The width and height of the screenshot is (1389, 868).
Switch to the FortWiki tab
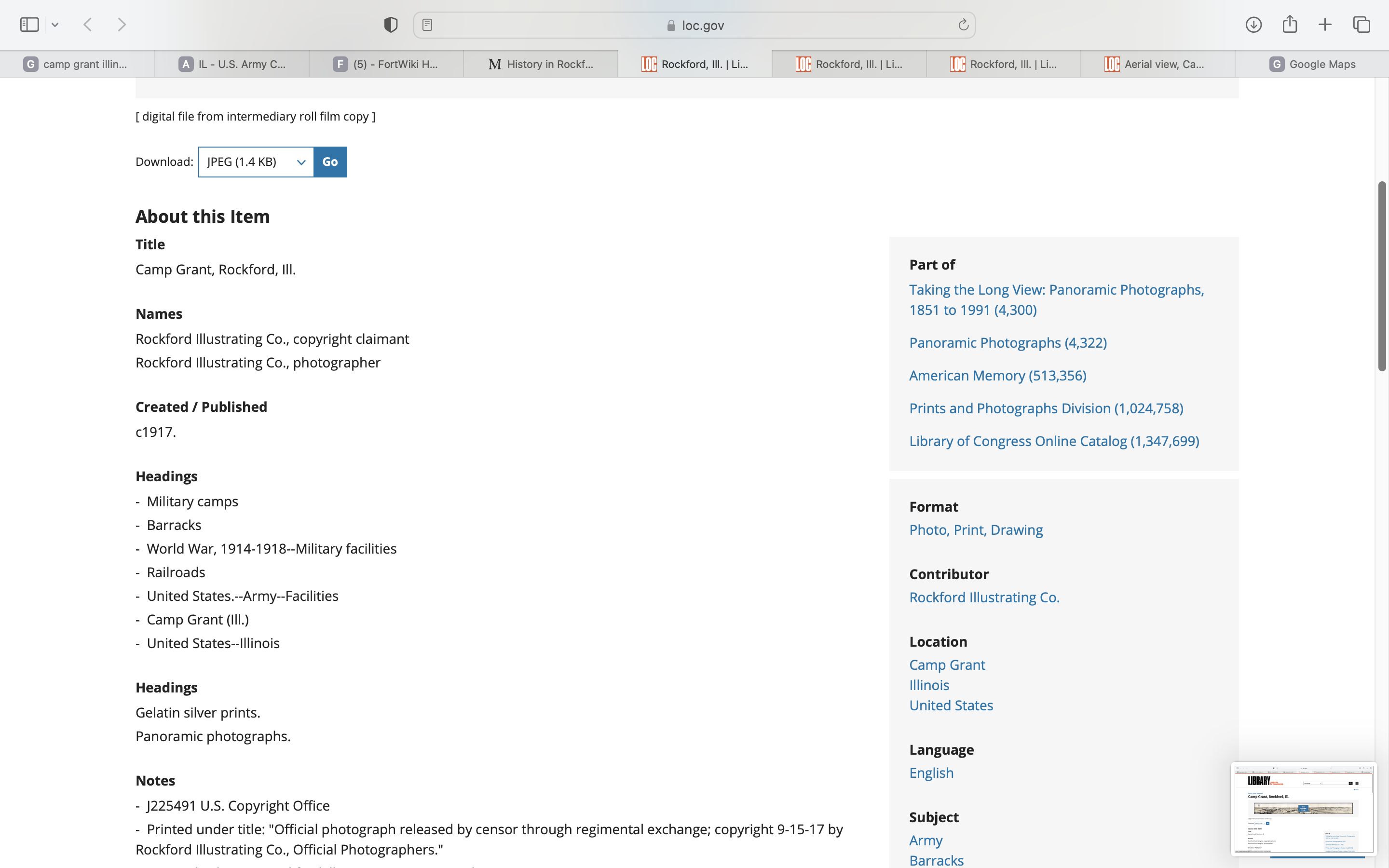386,64
